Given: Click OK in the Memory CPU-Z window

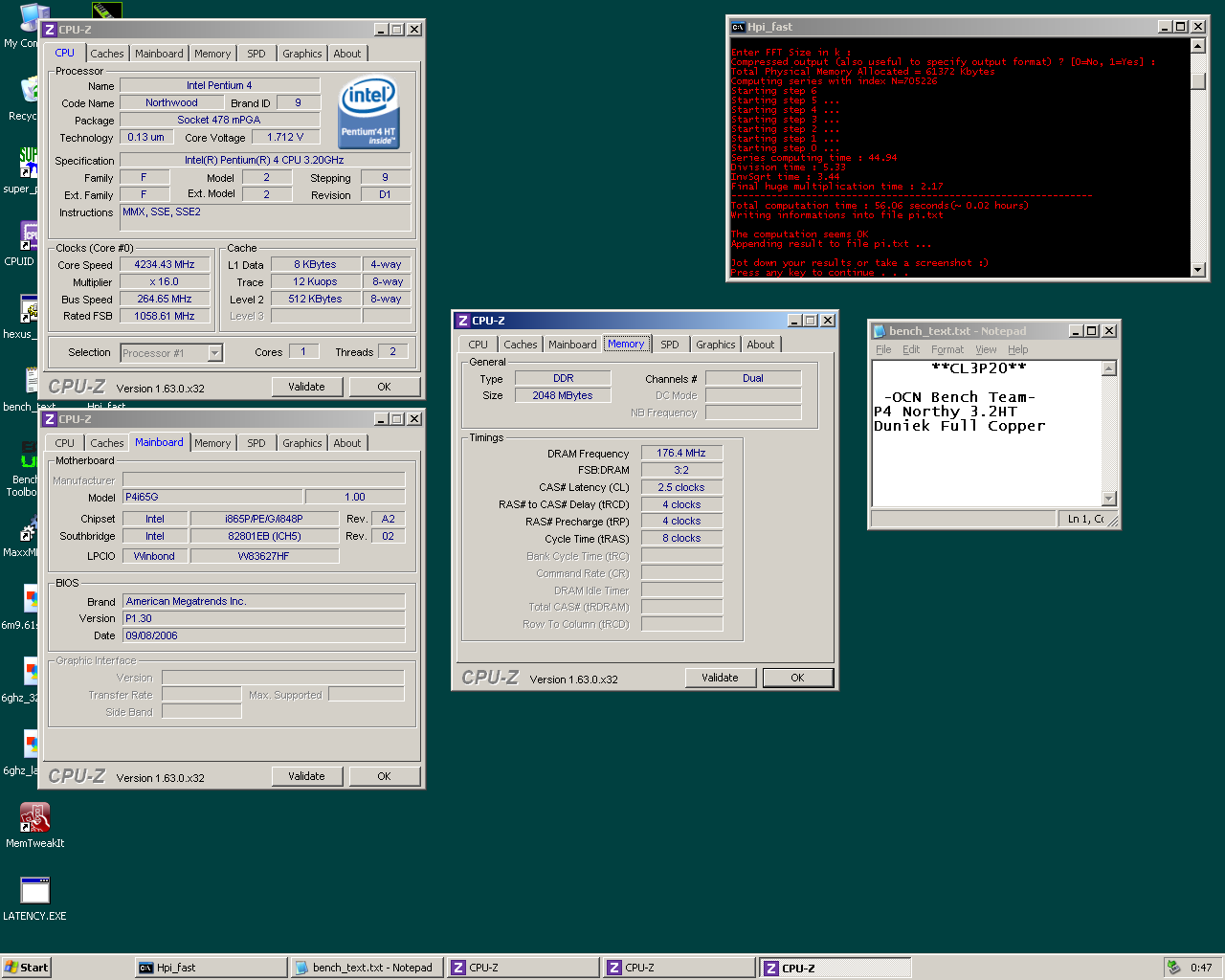Looking at the screenshot, I should [x=797, y=678].
